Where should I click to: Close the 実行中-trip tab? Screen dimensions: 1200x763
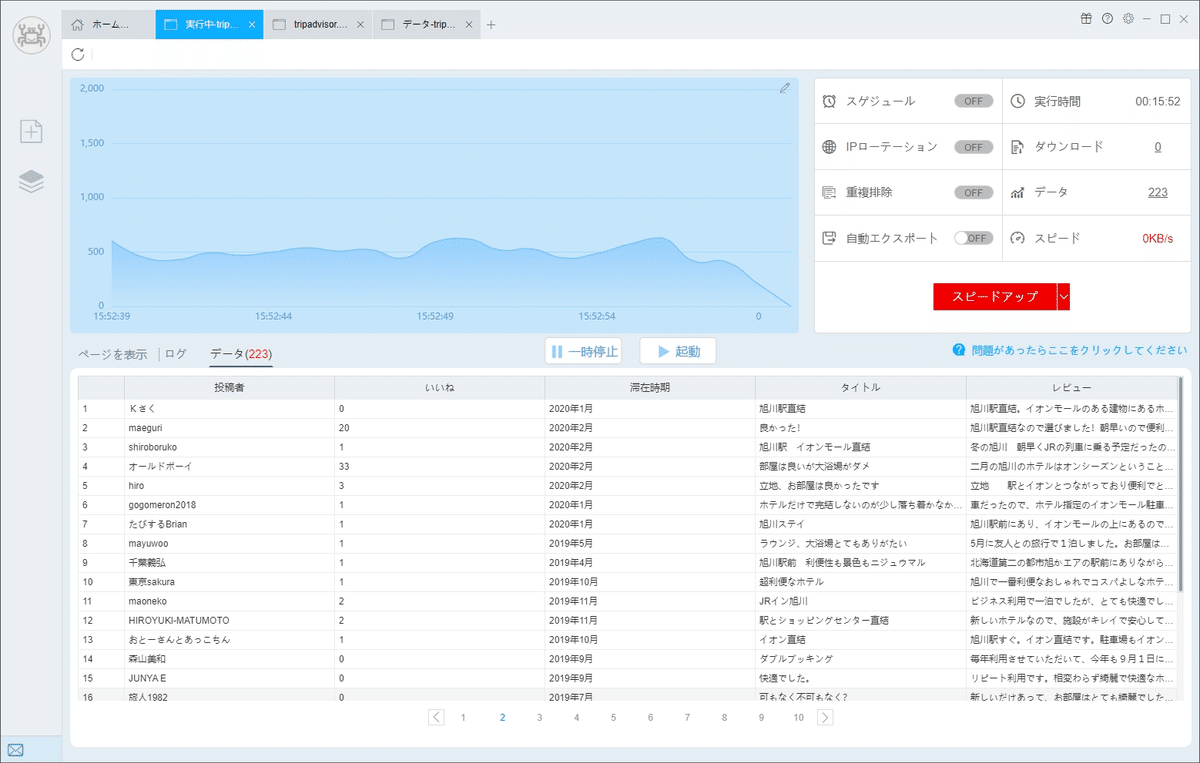(x=251, y=24)
